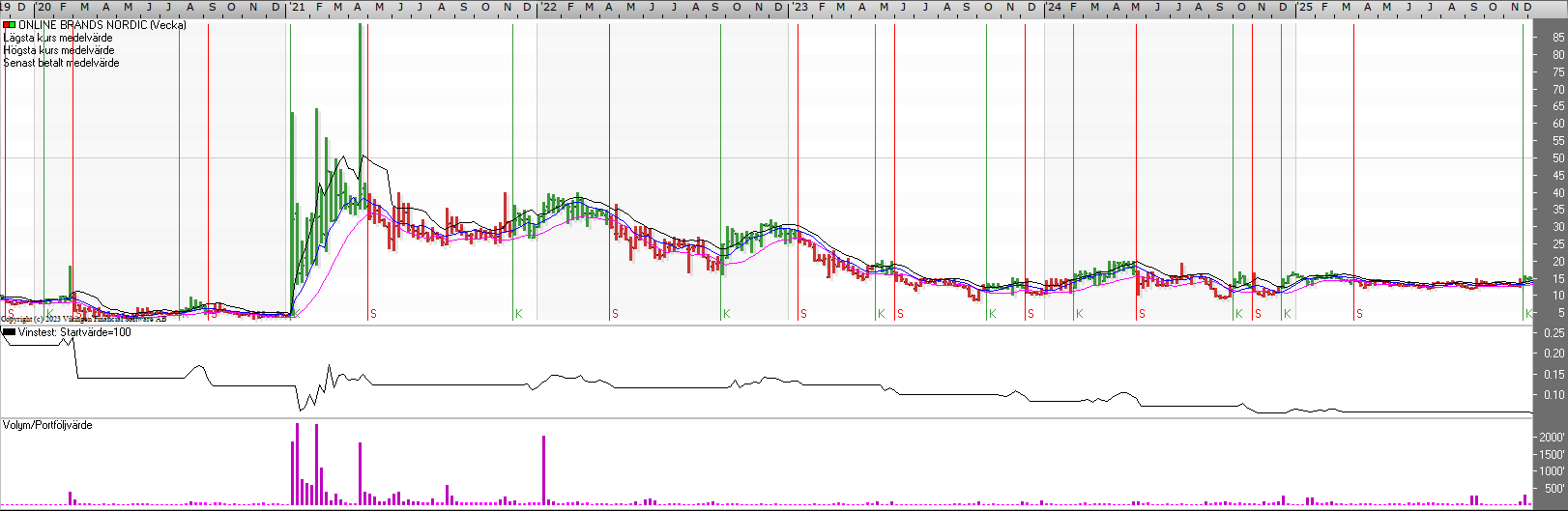Screen dimensions: 1568x511
Task: Click the 2000' label on volume axis
Action: [1551, 438]
